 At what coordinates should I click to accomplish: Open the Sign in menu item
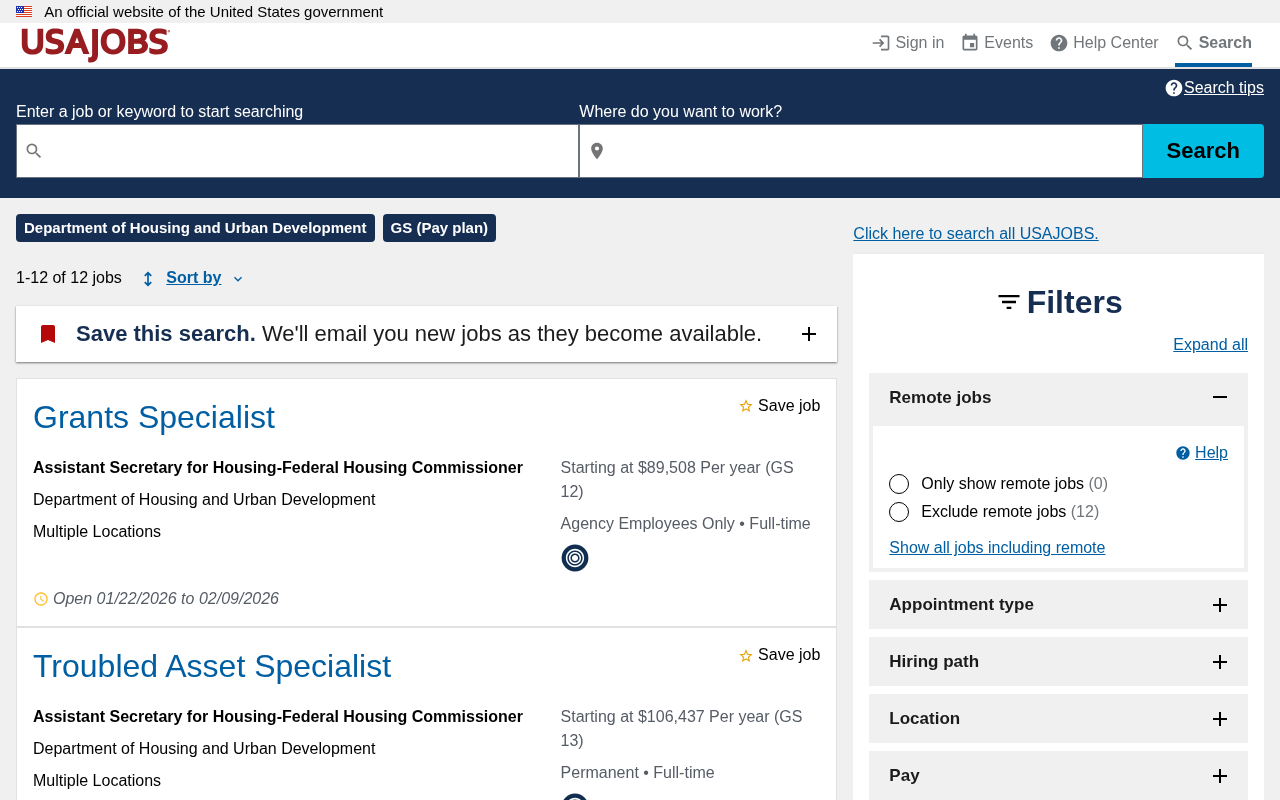tap(908, 43)
